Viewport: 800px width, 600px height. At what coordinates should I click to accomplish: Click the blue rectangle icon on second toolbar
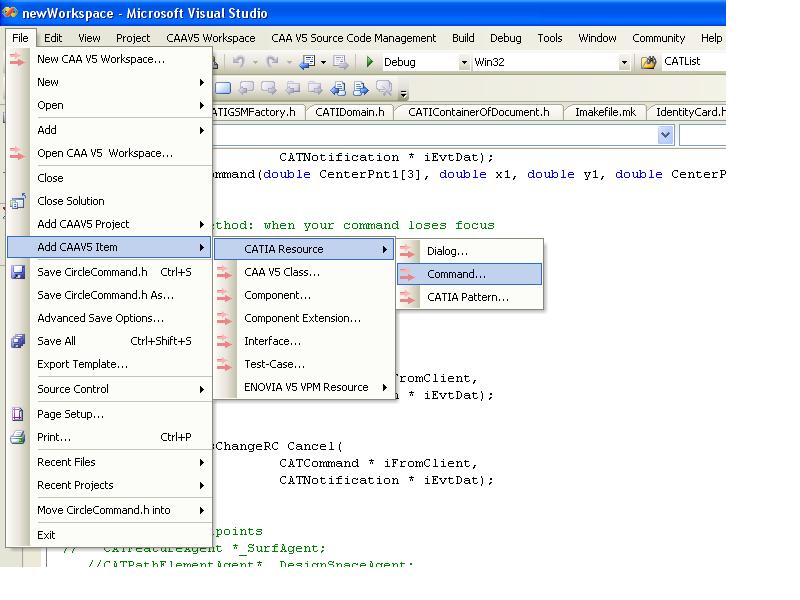(223, 88)
